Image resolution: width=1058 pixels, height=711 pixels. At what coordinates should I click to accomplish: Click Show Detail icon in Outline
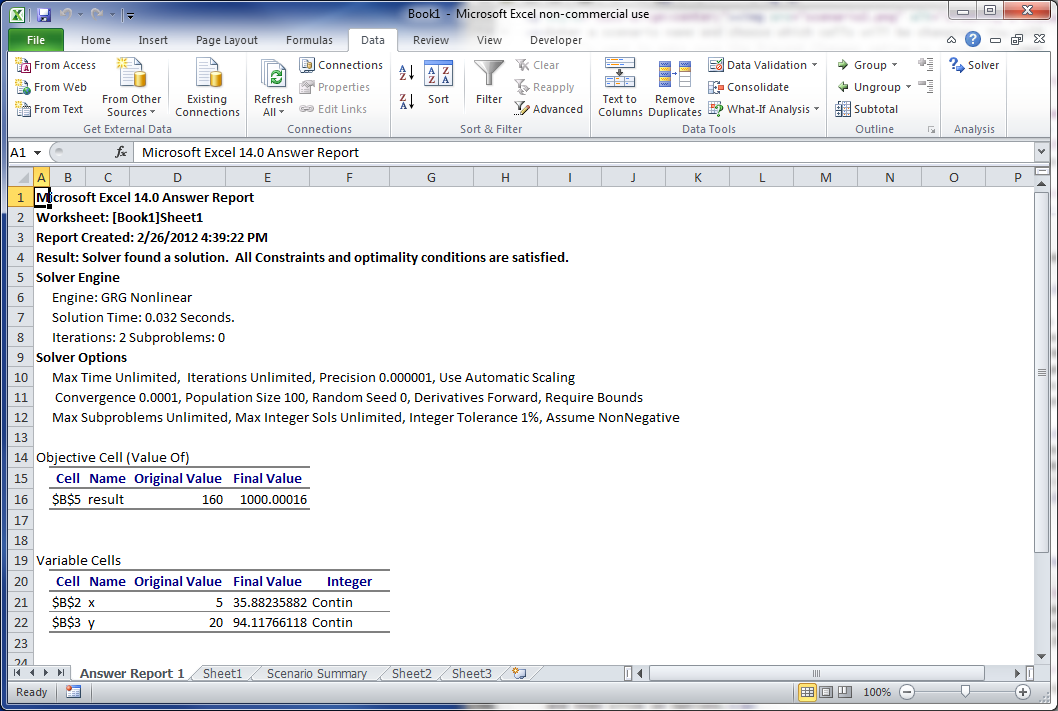click(x=926, y=64)
